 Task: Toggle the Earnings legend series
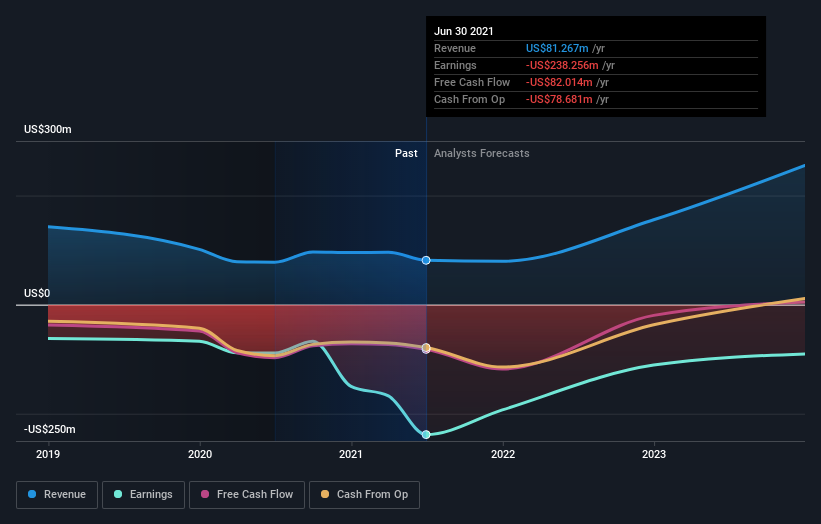tap(143, 495)
